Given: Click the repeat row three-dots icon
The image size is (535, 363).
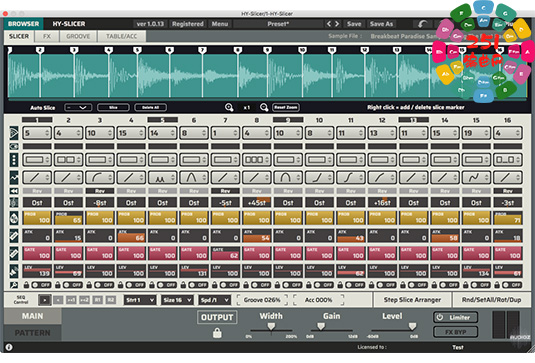Looking at the screenshot, I should pyautogui.click(x=14, y=160).
